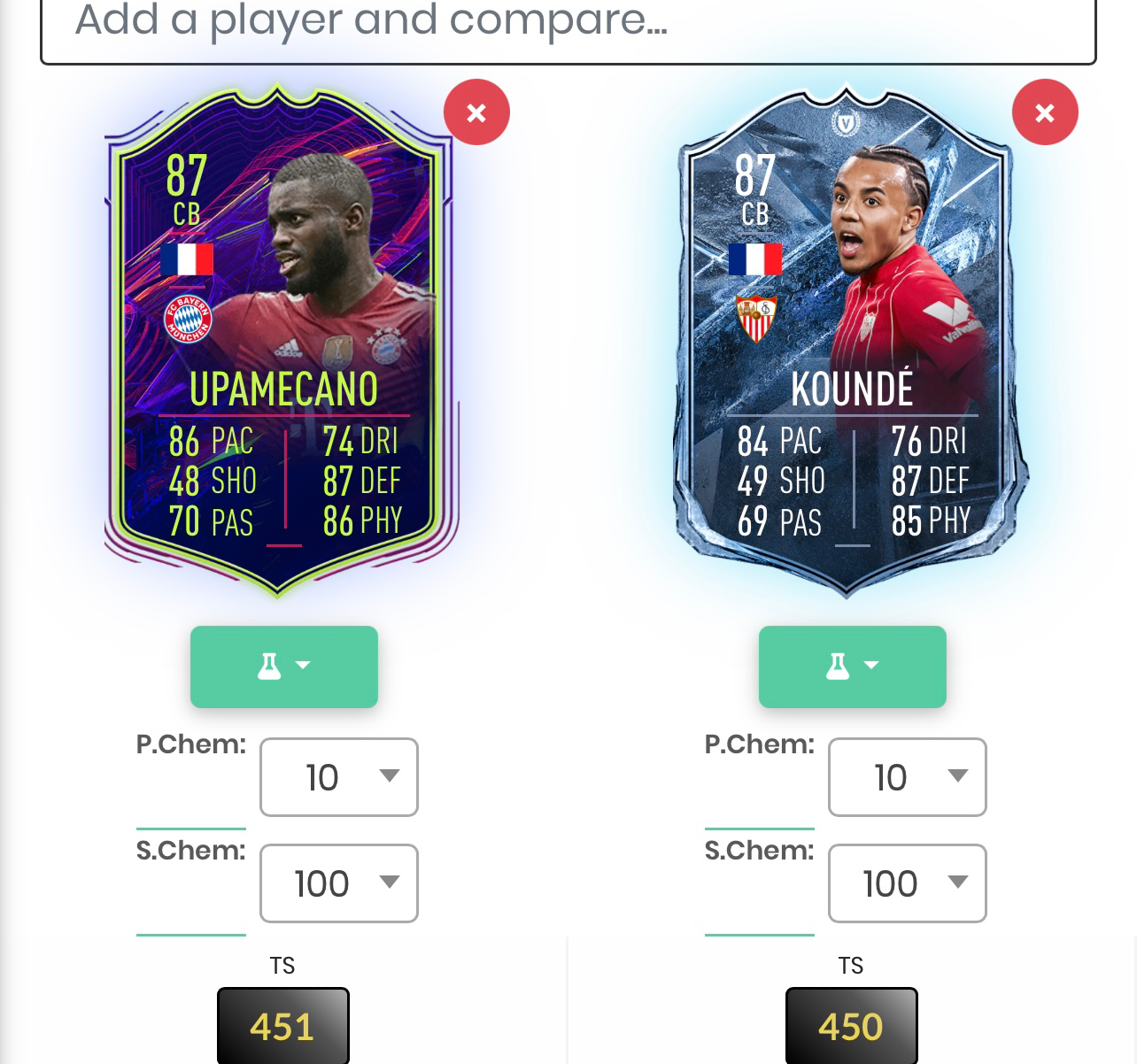Click the UPAMECANO name on the card

point(283,389)
